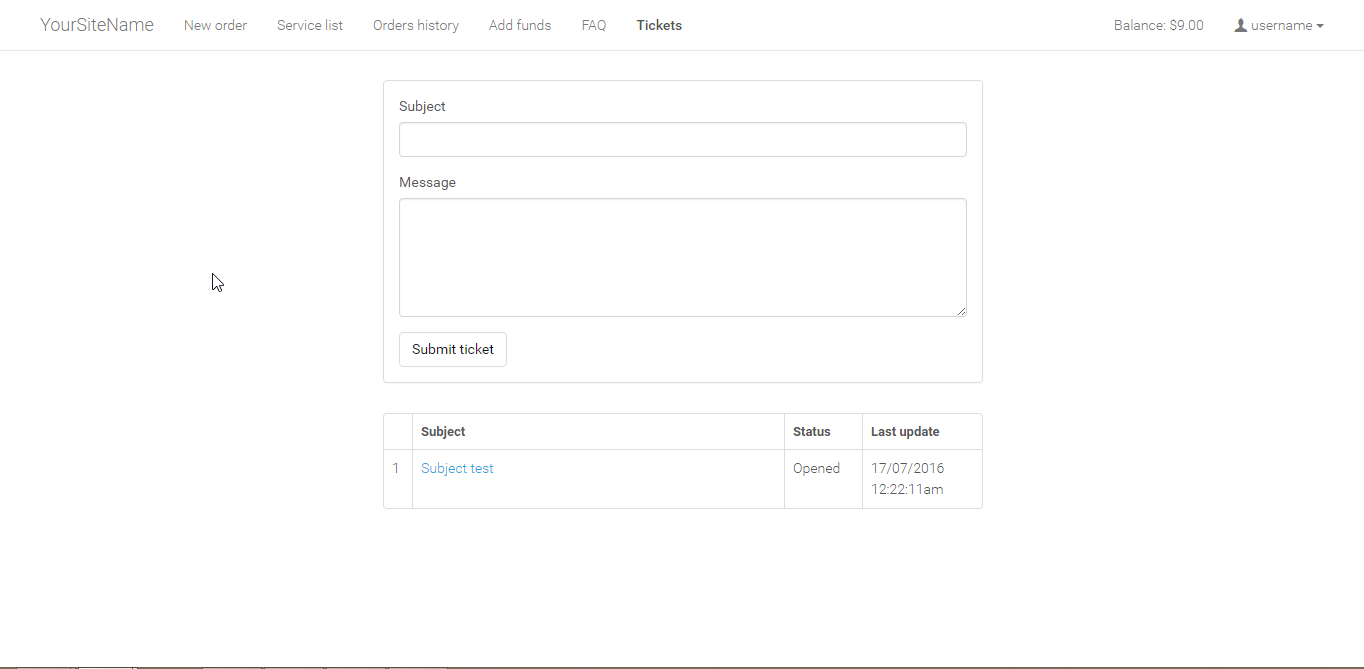Go to the YourSiteName home link
This screenshot has width=1364, height=669.
tap(97, 25)
